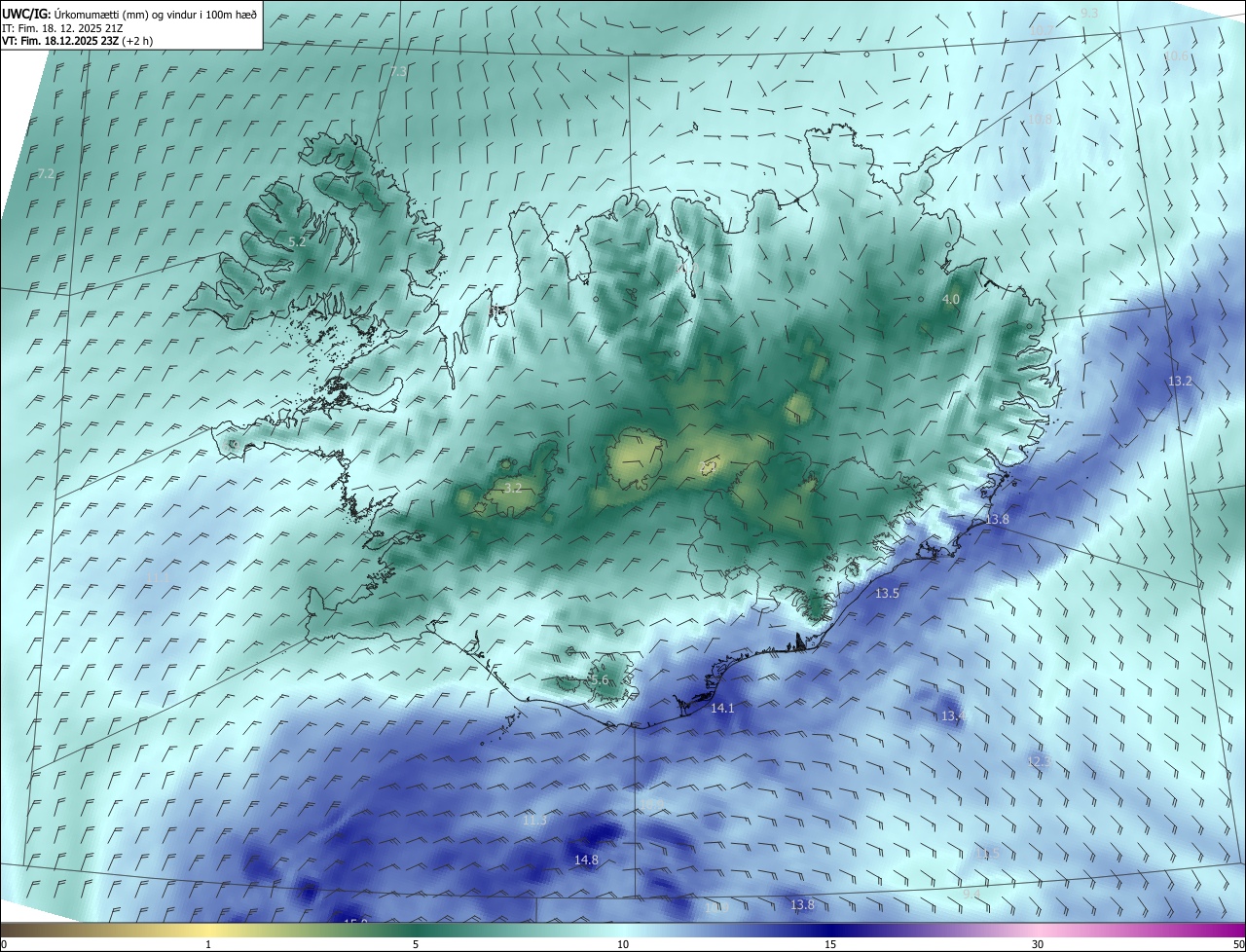
Task: Click the 13.5 value label off the southeast coast
Action: coord(887,593)
